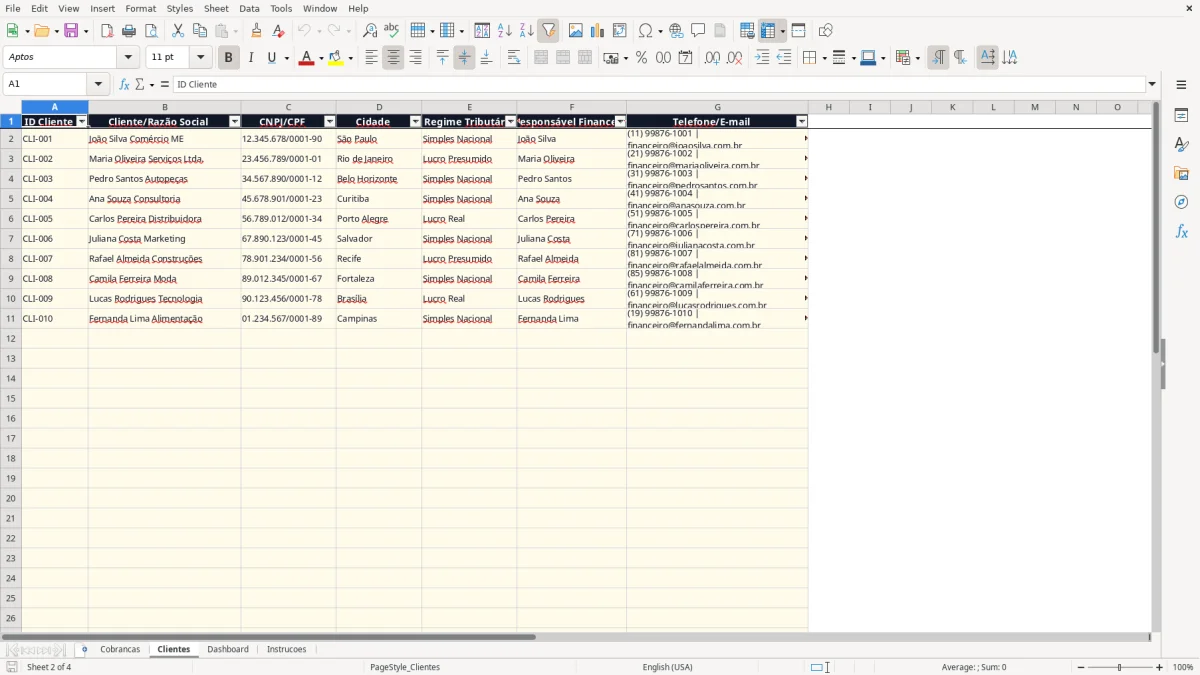Click the formula input line

tap(659, 84)
